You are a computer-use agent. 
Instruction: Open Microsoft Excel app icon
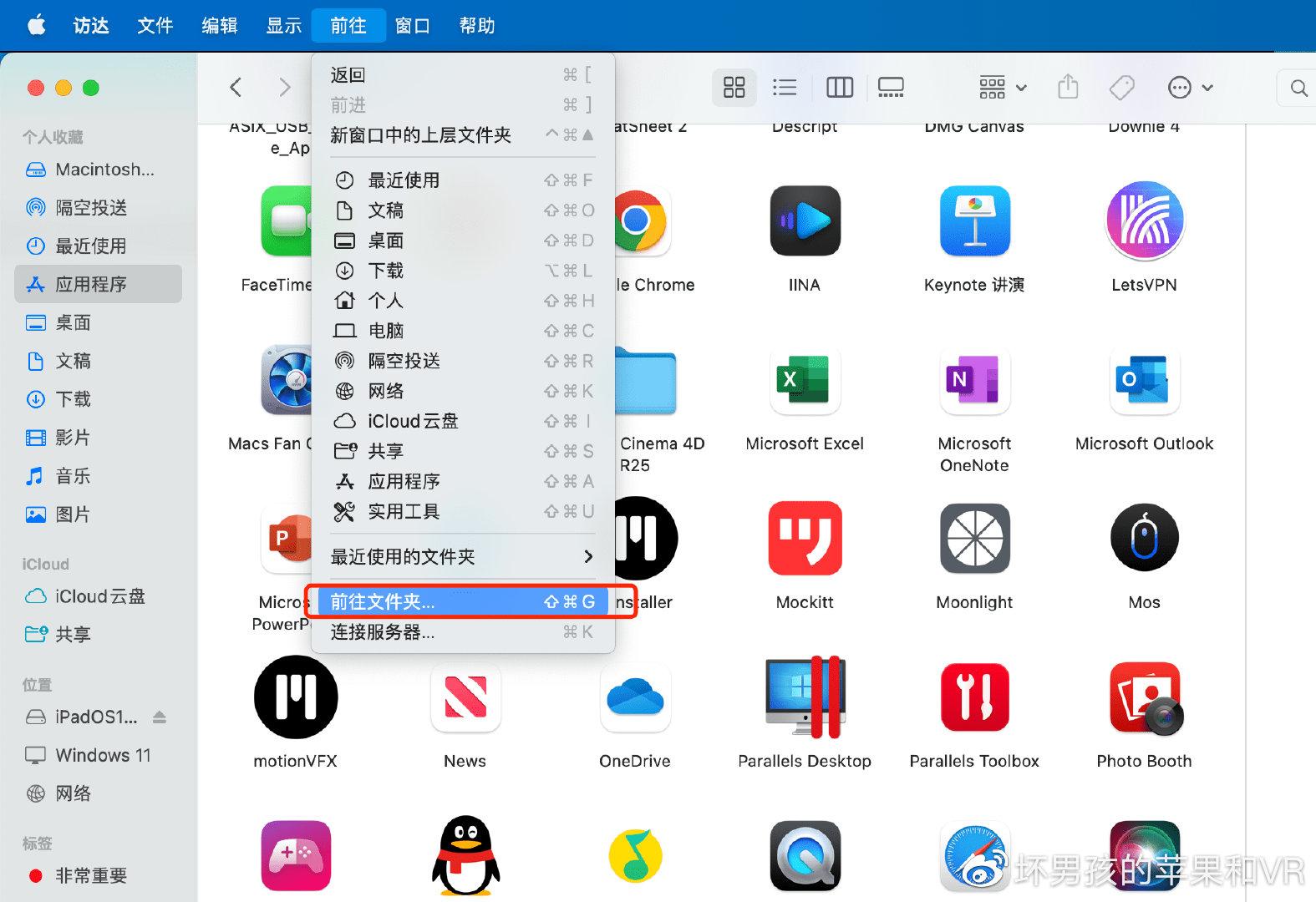805,380
